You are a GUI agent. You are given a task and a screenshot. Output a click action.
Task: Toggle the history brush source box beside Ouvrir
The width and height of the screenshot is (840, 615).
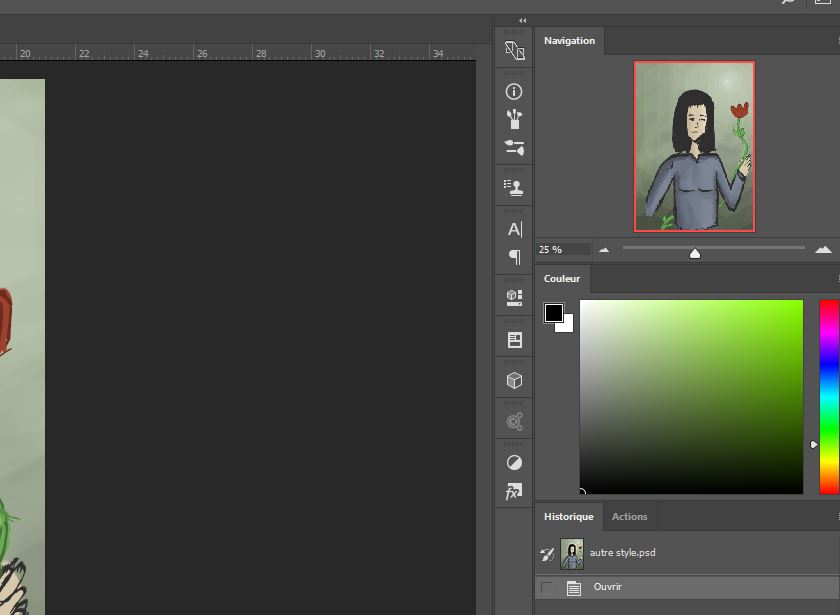(547, 588)
